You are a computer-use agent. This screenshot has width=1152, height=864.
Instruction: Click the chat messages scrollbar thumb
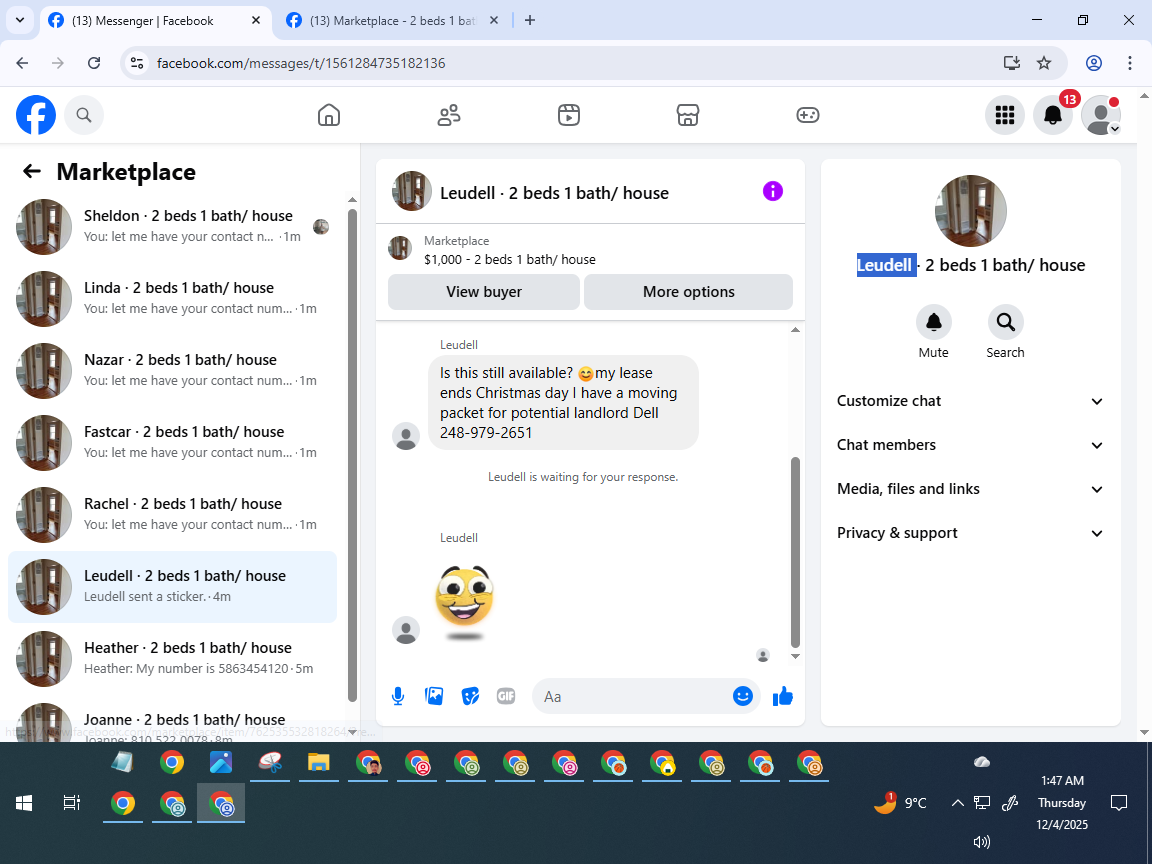click(795, 551)
